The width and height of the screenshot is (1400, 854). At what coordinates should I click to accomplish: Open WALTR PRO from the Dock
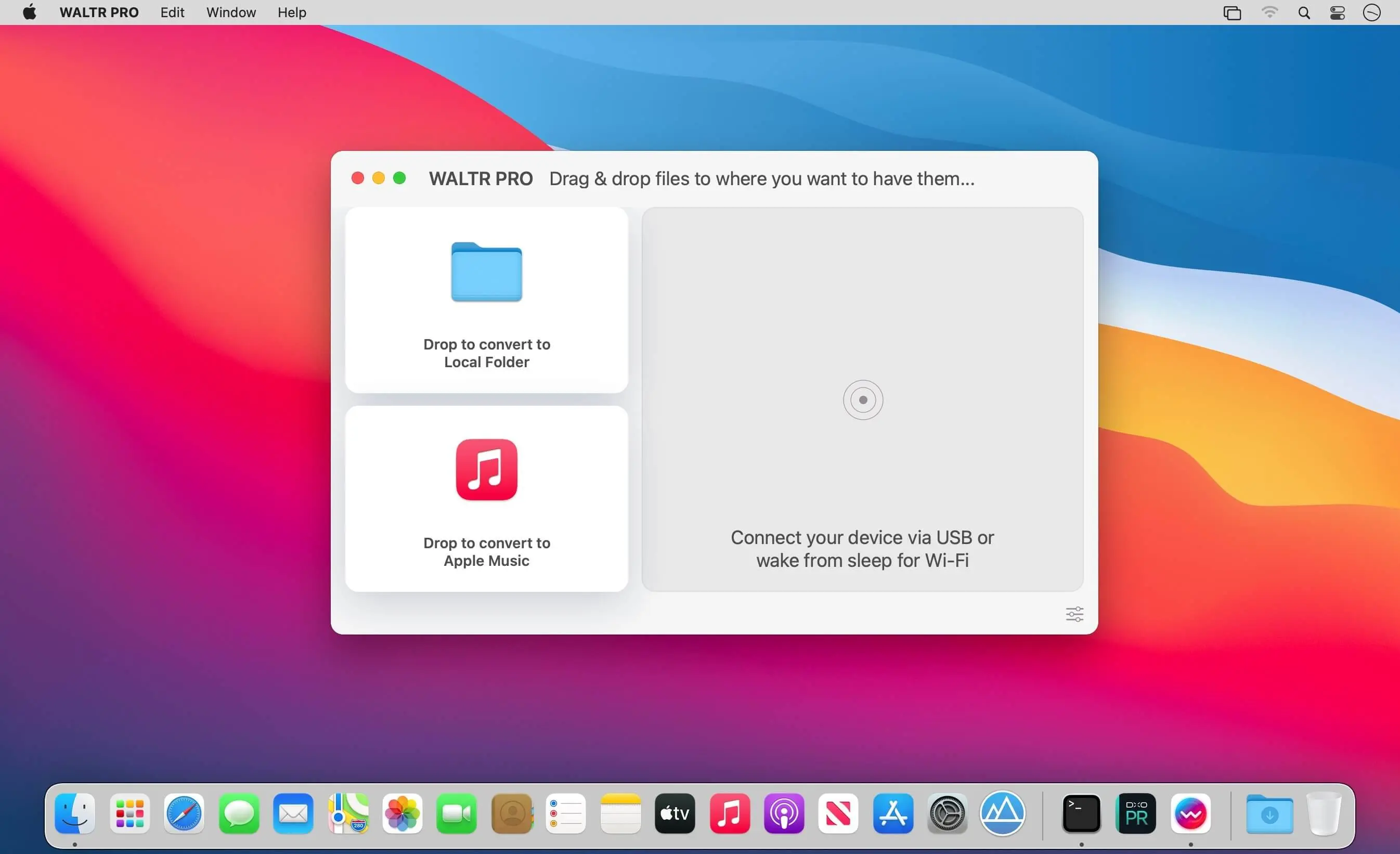point(1190,813)
